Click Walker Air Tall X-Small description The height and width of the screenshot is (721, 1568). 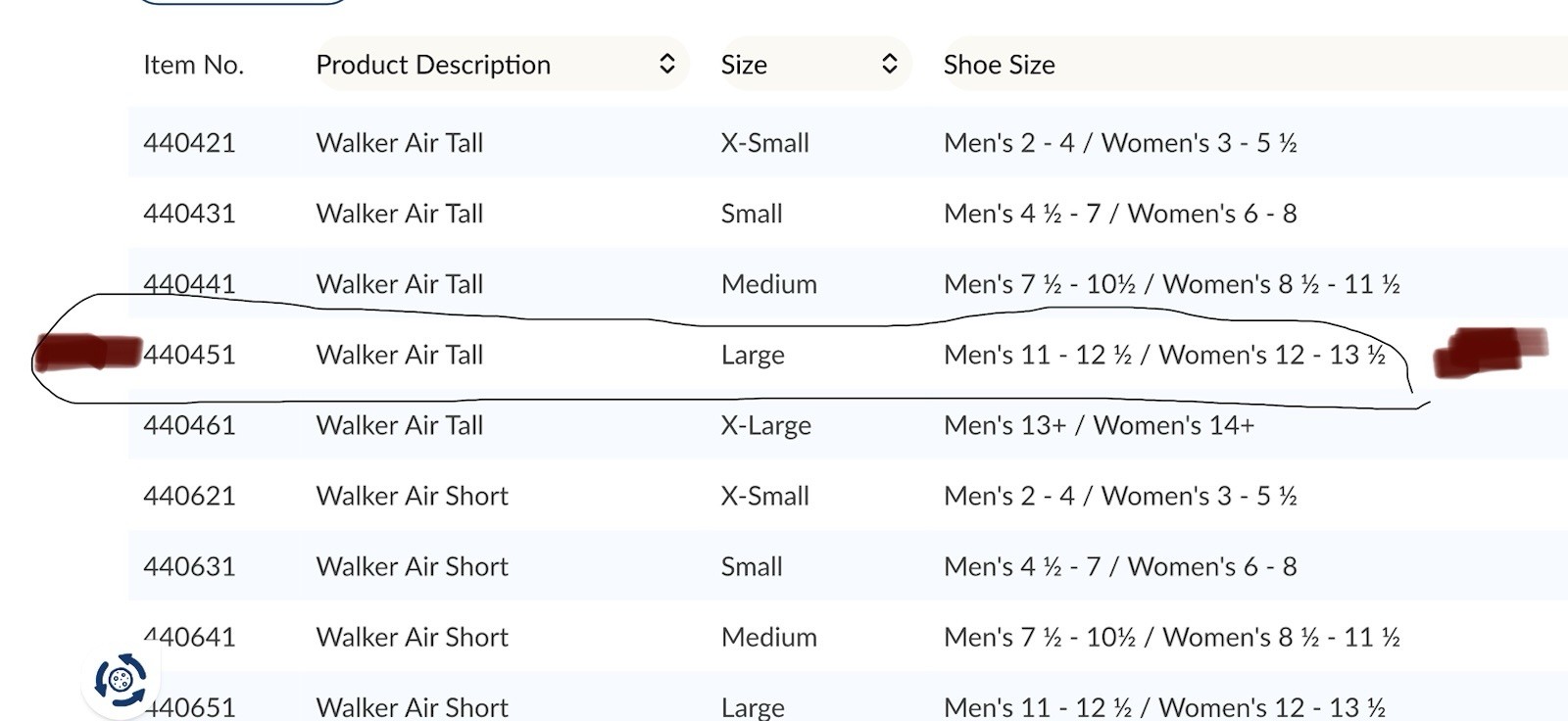coord(400,143)
